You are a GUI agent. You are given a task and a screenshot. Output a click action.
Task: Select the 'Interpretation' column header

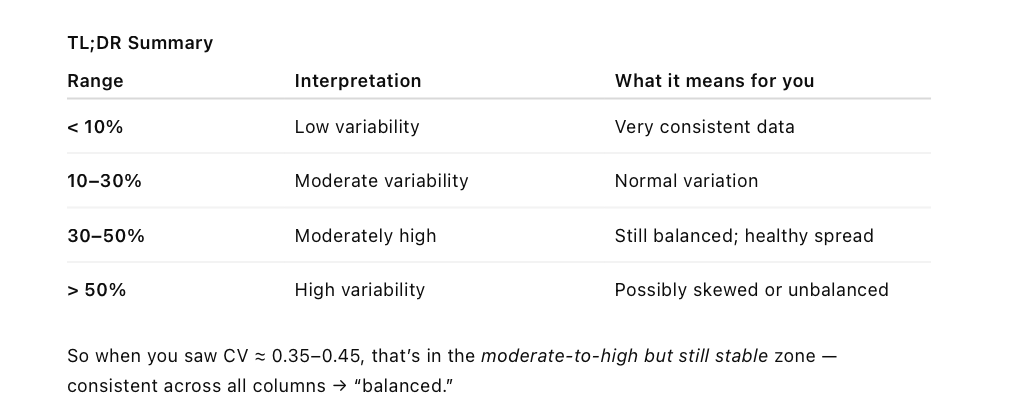pyautogui.click(x=358, y=81)
